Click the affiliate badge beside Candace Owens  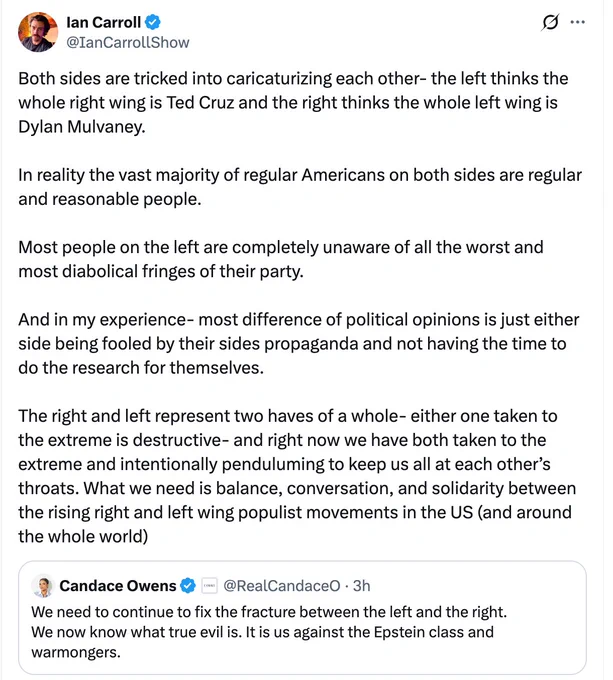pyautogui.click(x=209, y=586)
